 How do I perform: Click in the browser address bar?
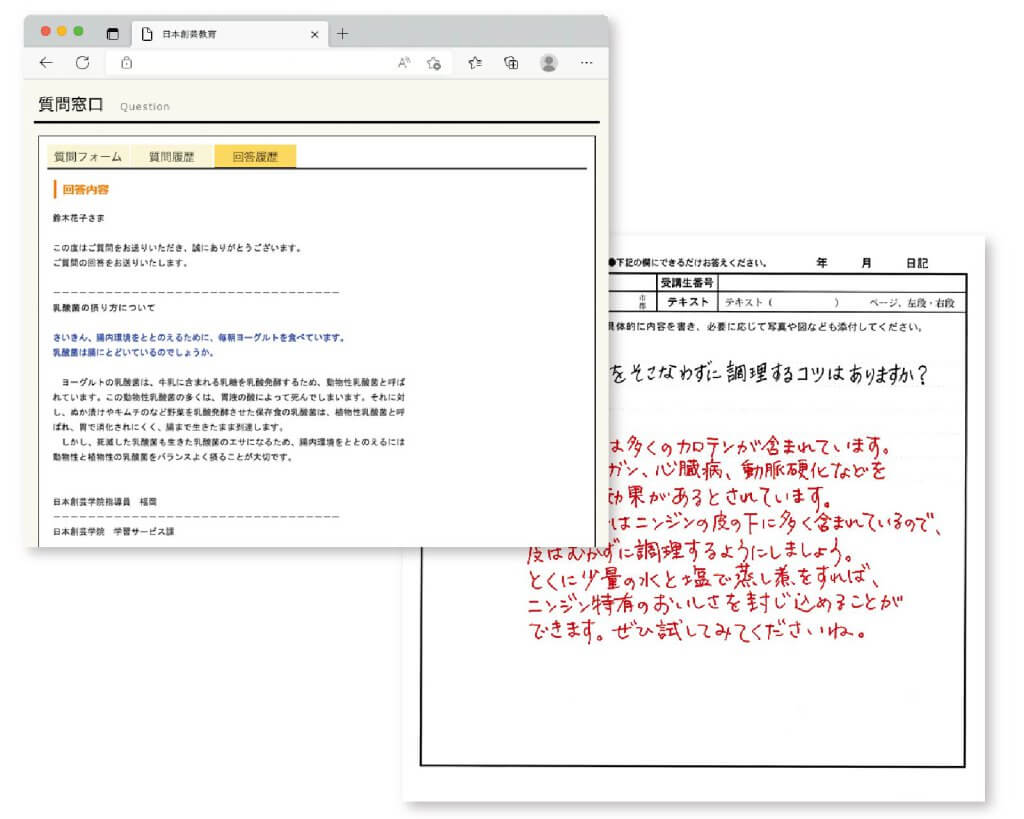pyautogui.click(x=260, y=63)
